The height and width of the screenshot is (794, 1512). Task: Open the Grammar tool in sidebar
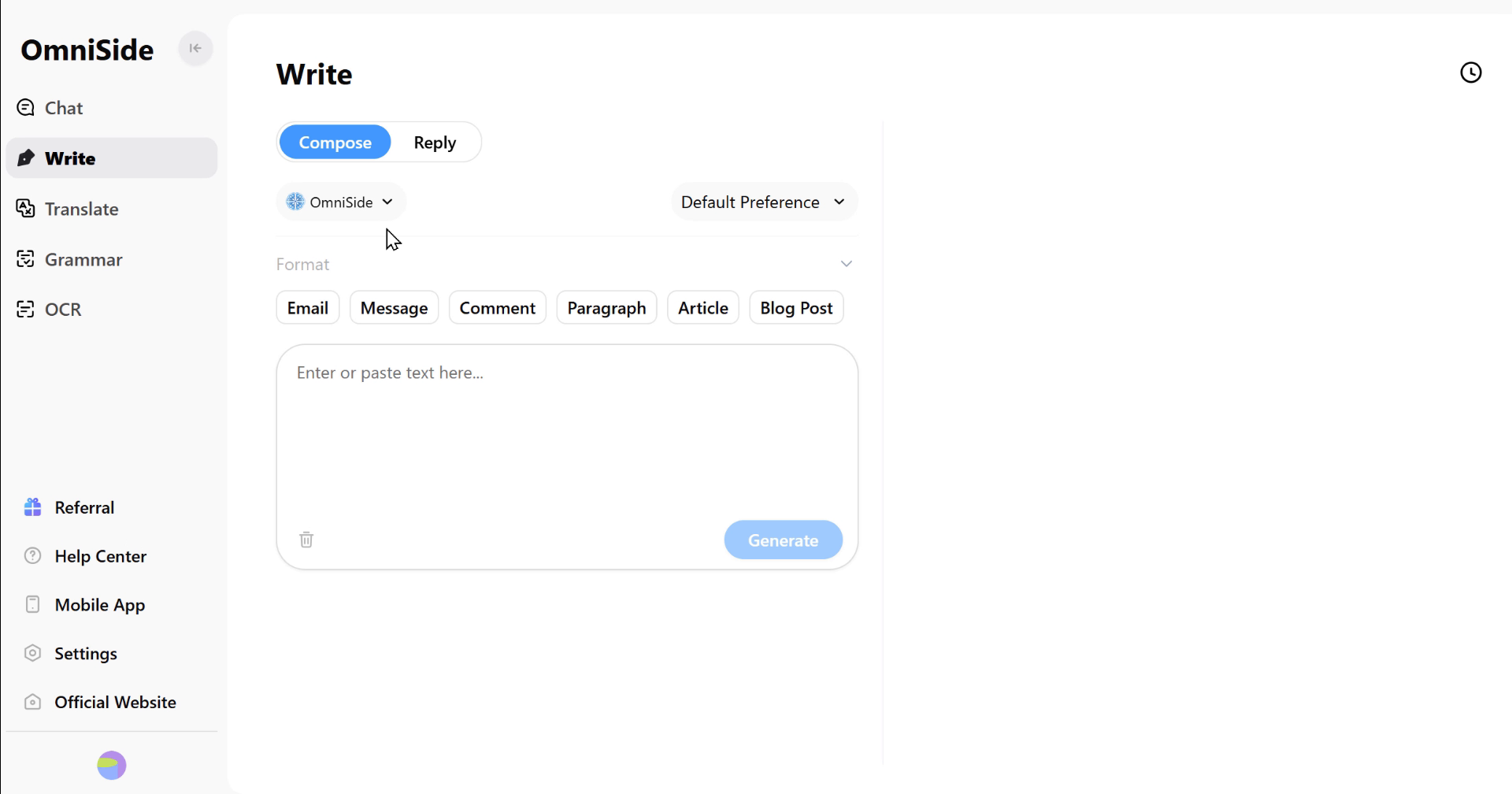point(83,259)
